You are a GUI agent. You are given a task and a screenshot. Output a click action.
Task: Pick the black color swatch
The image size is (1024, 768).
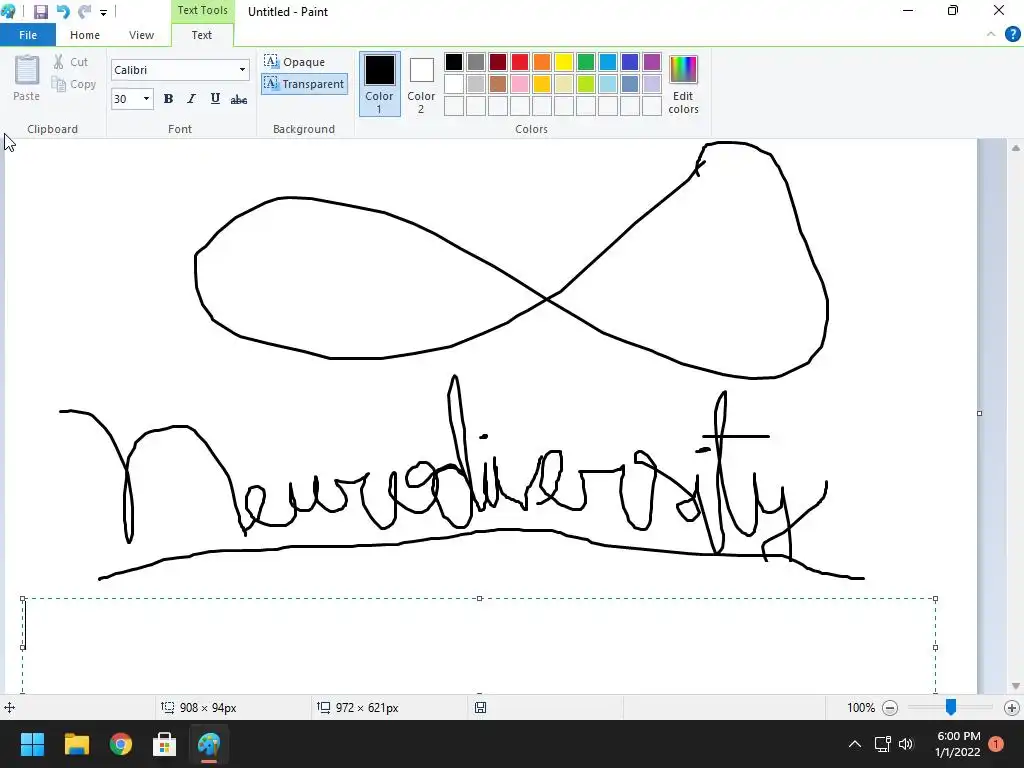pos(454,62)
